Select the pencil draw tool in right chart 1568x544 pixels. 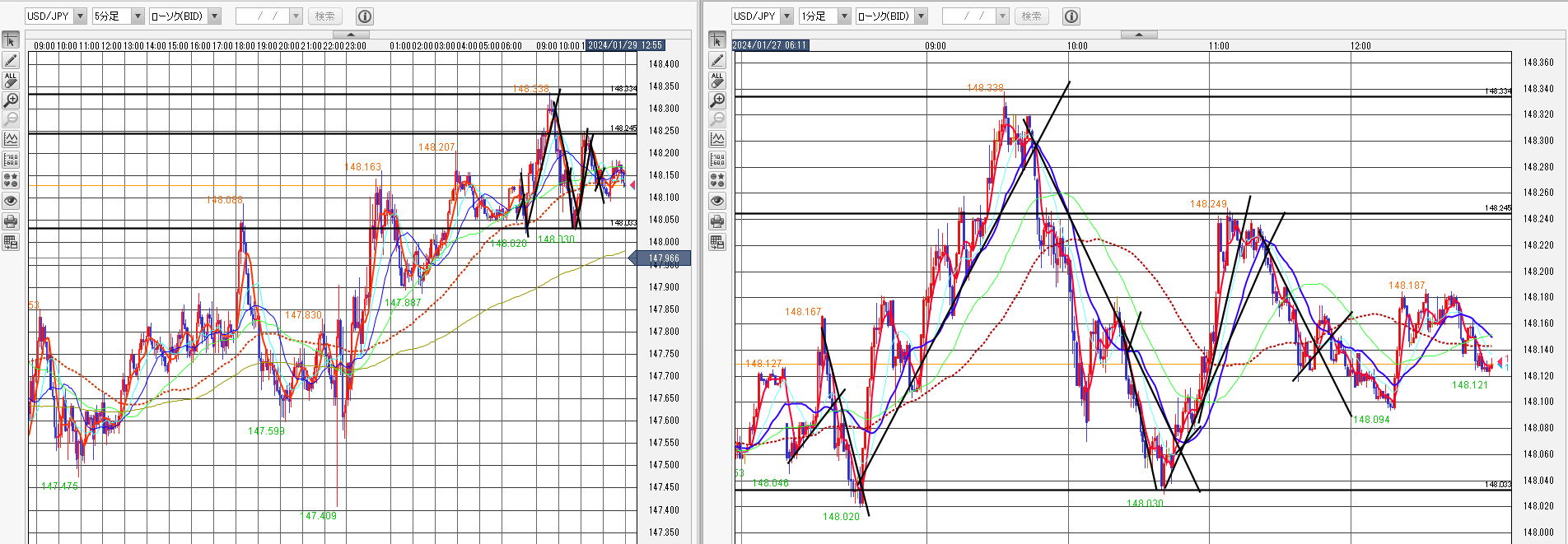coord(717,60)
